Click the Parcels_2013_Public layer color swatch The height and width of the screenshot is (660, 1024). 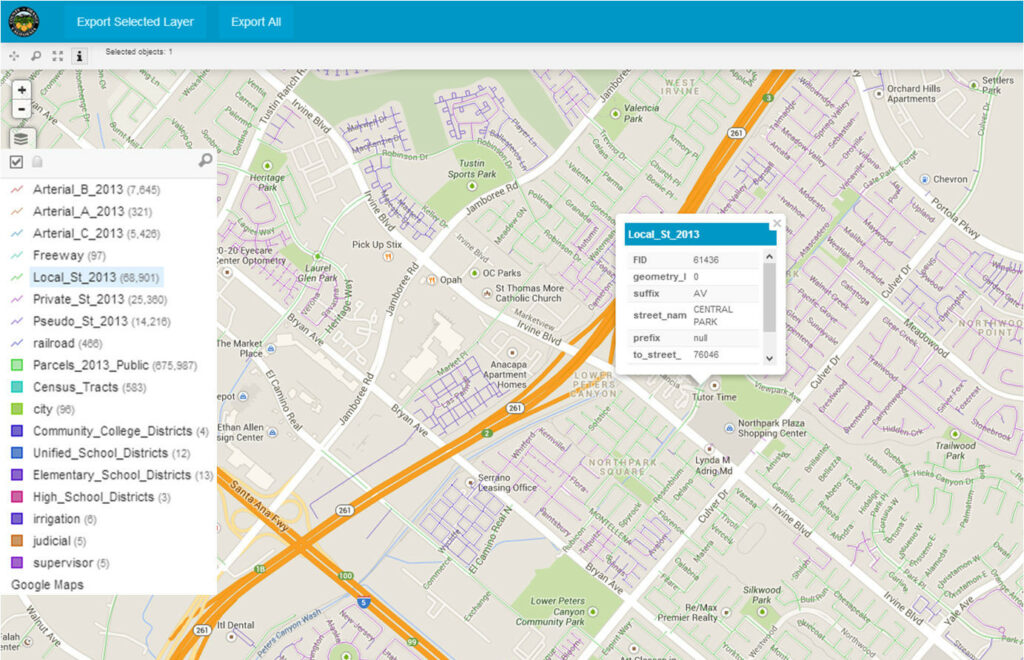click(x=17, y=365)
